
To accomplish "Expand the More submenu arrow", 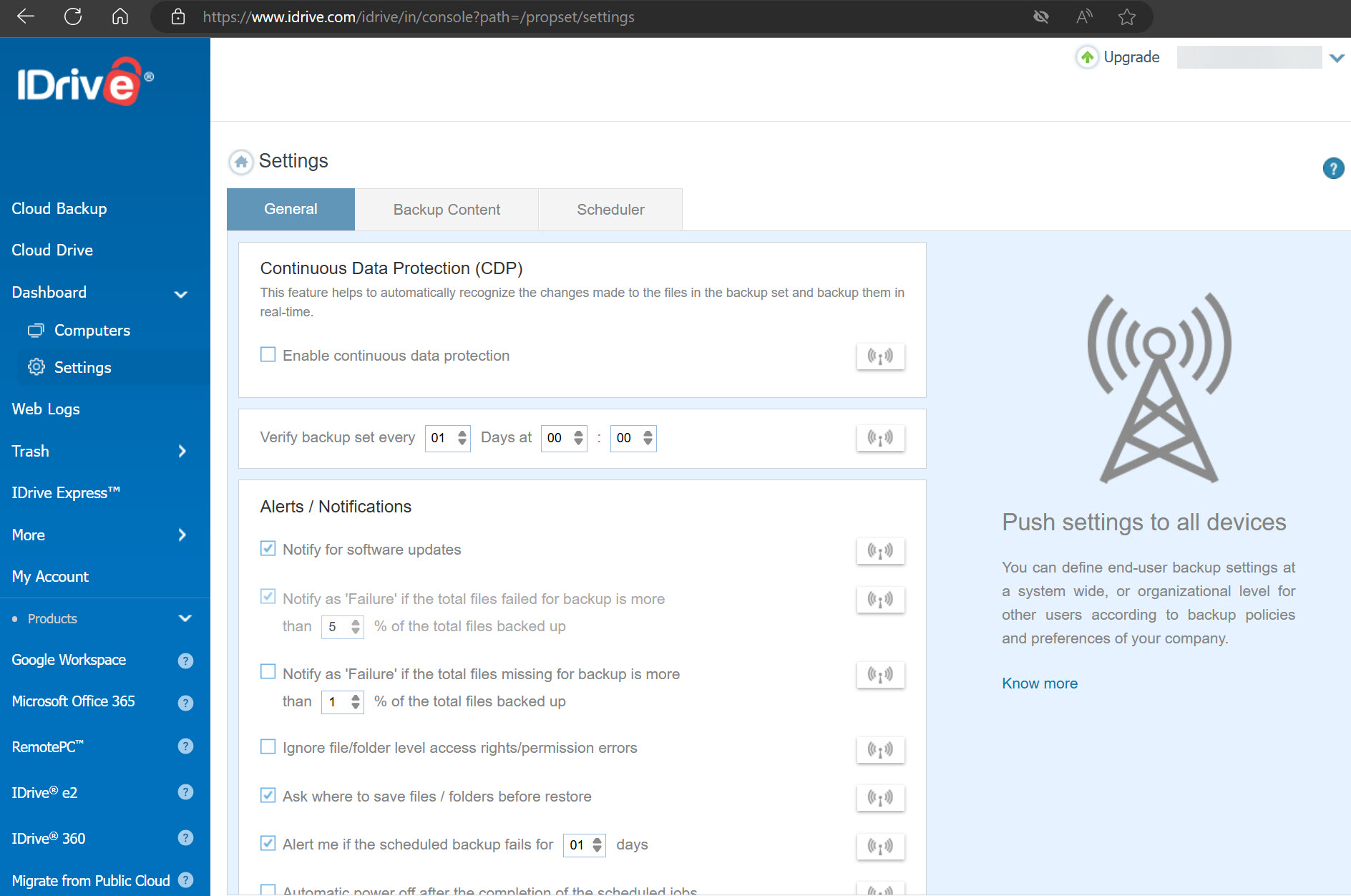I will [x=182, y=535].
